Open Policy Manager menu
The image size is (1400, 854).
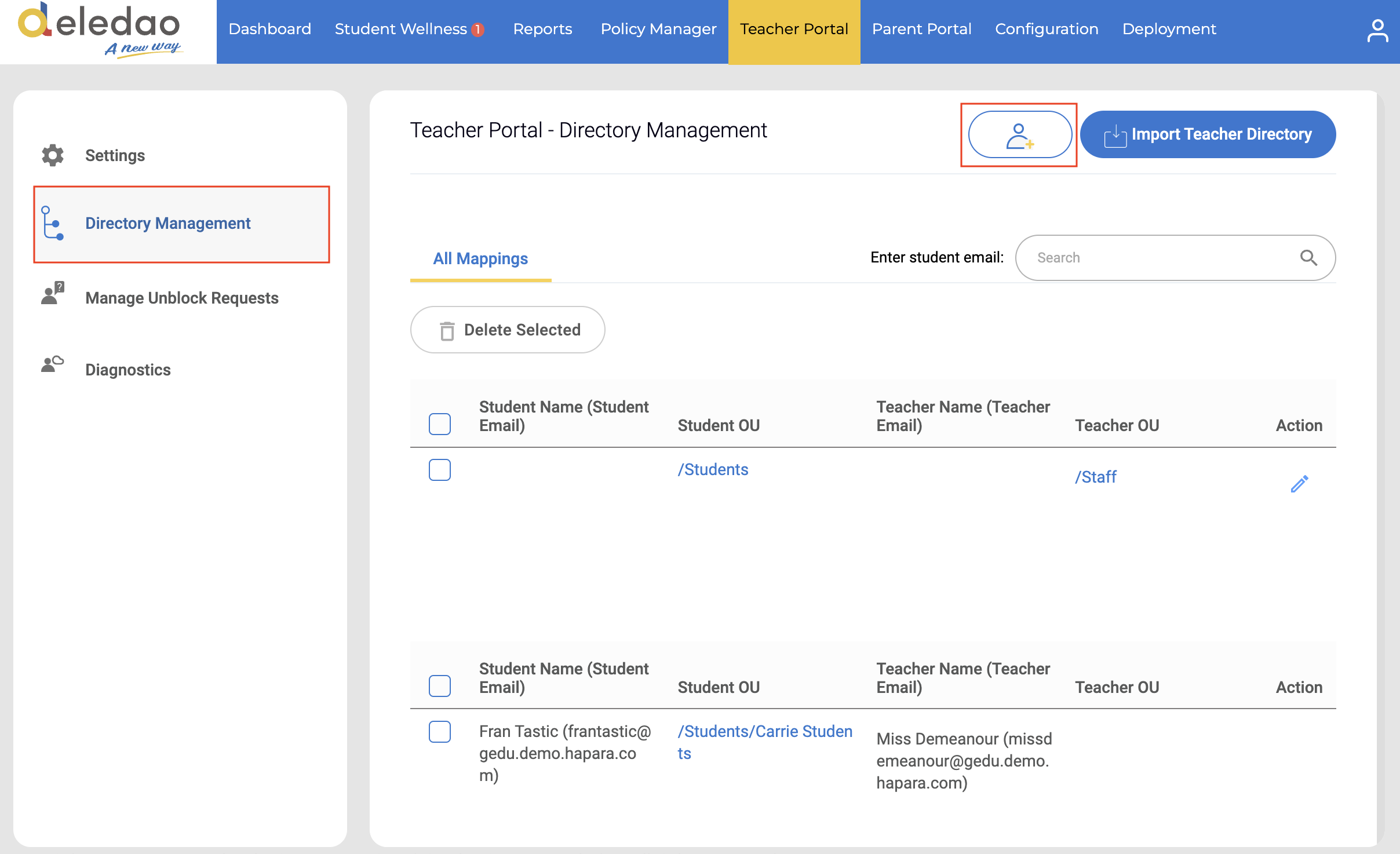pos(658,29)
